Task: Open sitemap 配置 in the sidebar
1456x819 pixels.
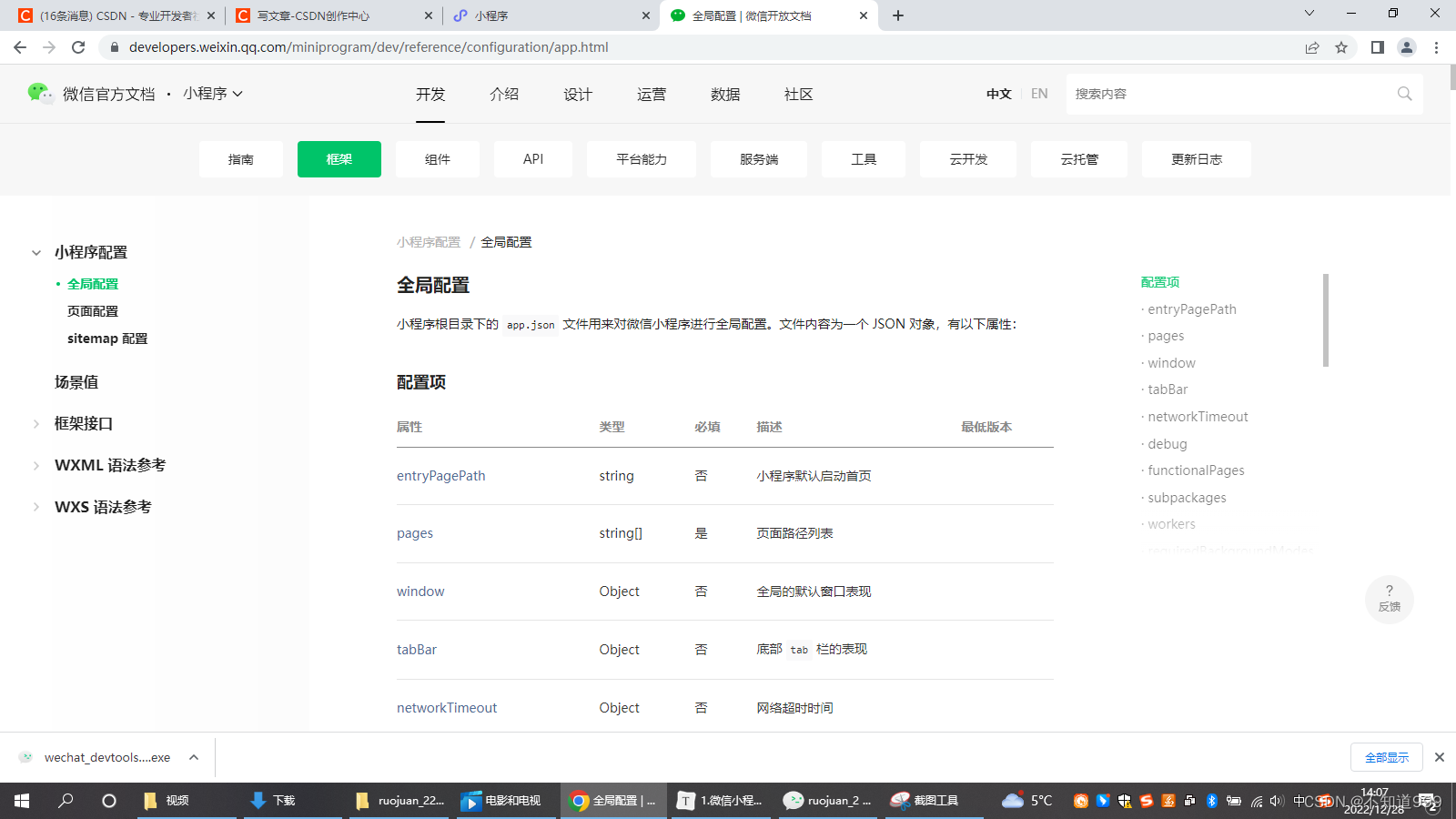Action: [x=107, y=339]
